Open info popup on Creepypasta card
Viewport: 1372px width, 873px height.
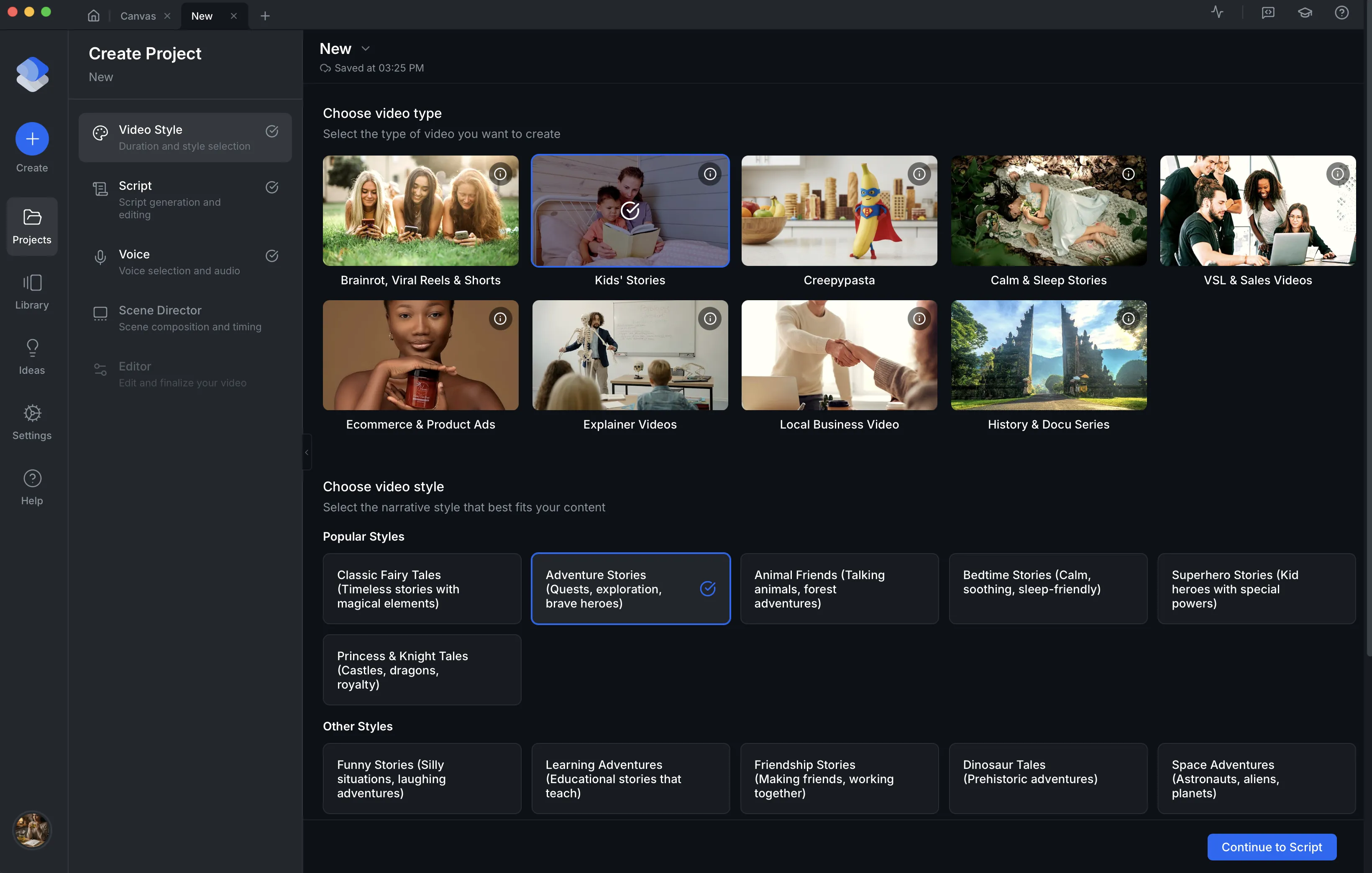[x=919, y=174]
